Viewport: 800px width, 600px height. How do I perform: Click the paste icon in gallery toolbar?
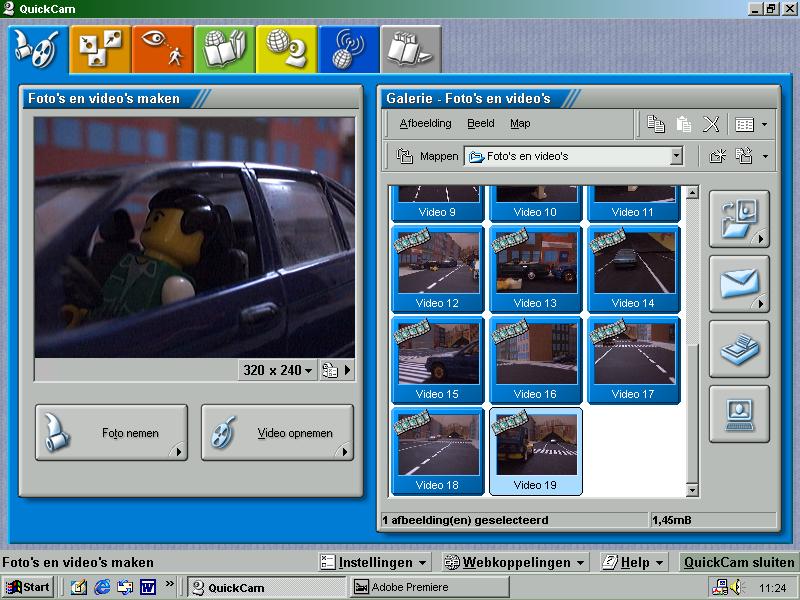(684, 124)
